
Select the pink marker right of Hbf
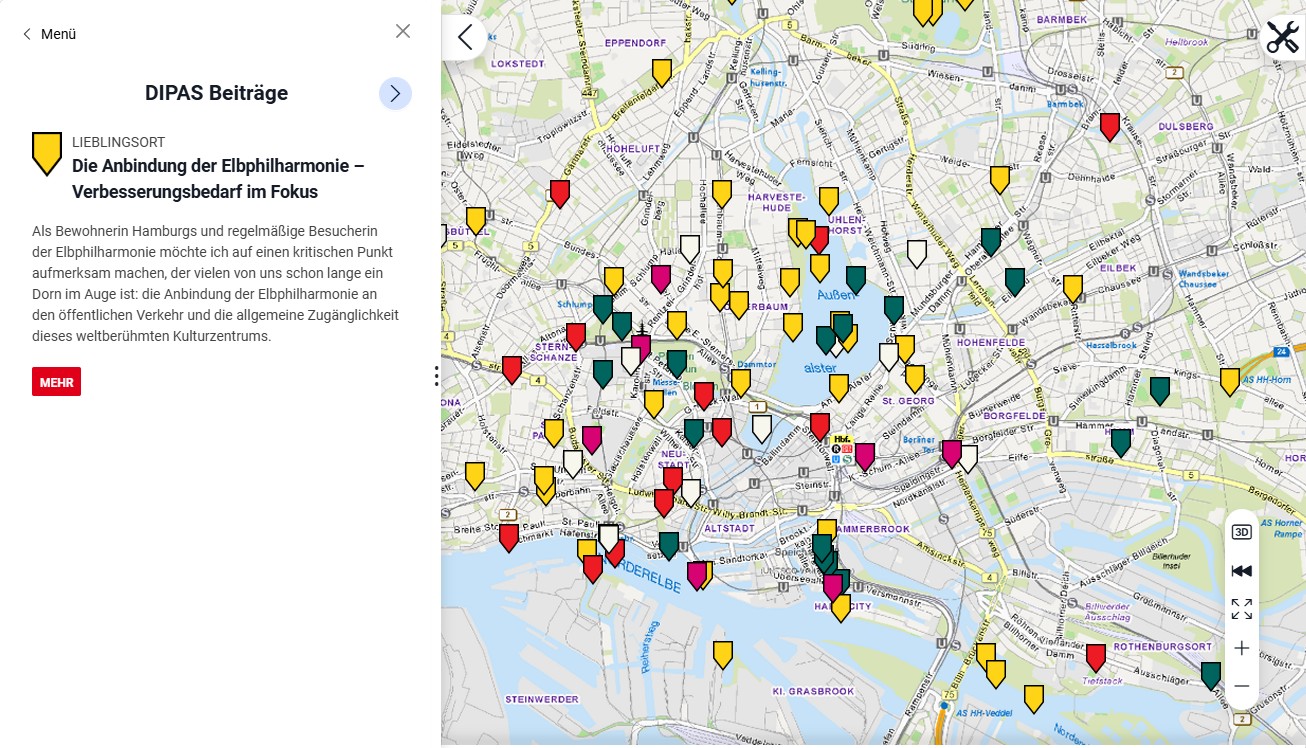[865, 457]
